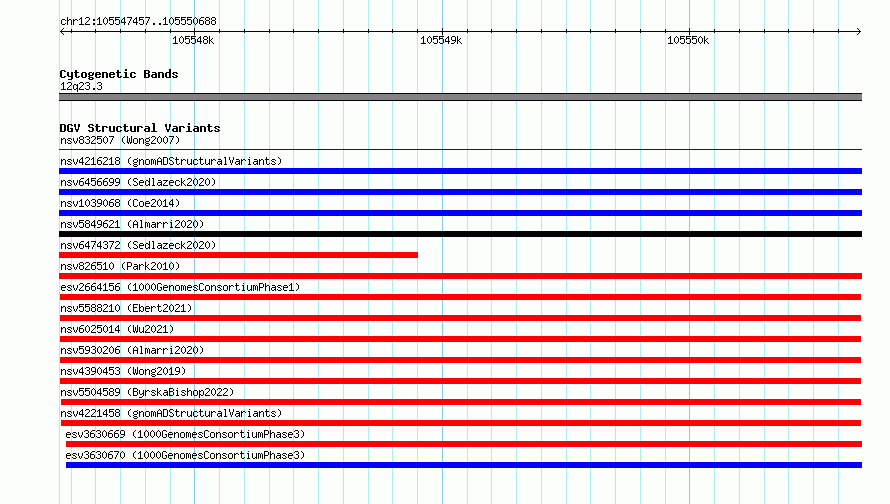The height and width of the screenshot is (504, 890).
Task: Select esv3630670 1000GenomesConsortiumPhase3 label
Action: (185, 455)
